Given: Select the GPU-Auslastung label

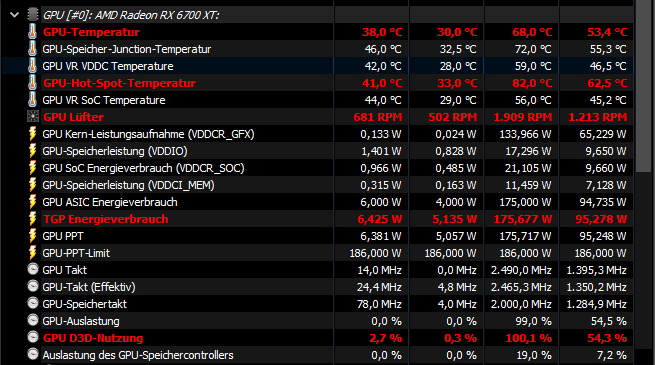Looking at the screenshot, I should pos(81,321).
